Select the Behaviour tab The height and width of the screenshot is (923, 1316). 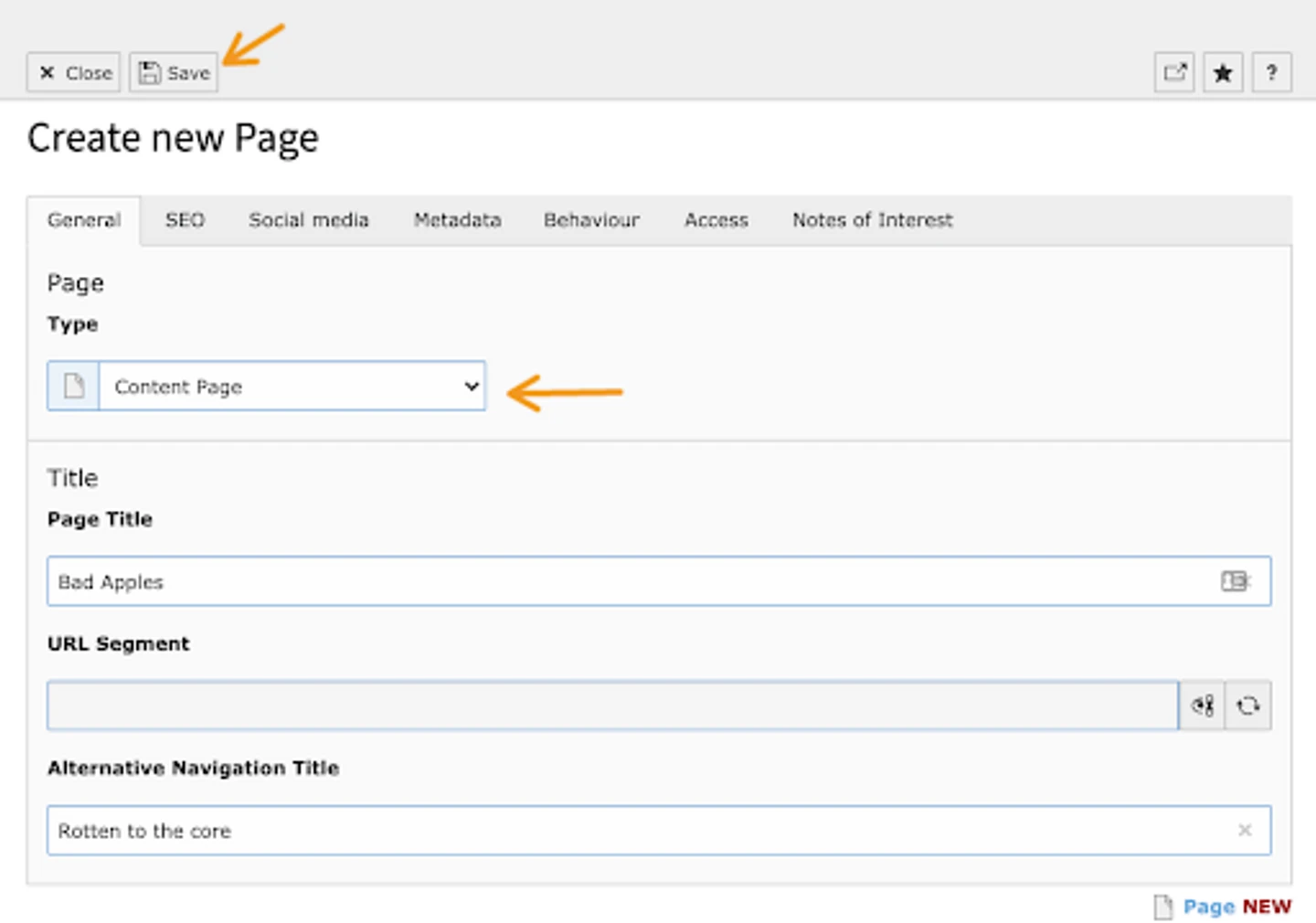(x=591, y=220)
